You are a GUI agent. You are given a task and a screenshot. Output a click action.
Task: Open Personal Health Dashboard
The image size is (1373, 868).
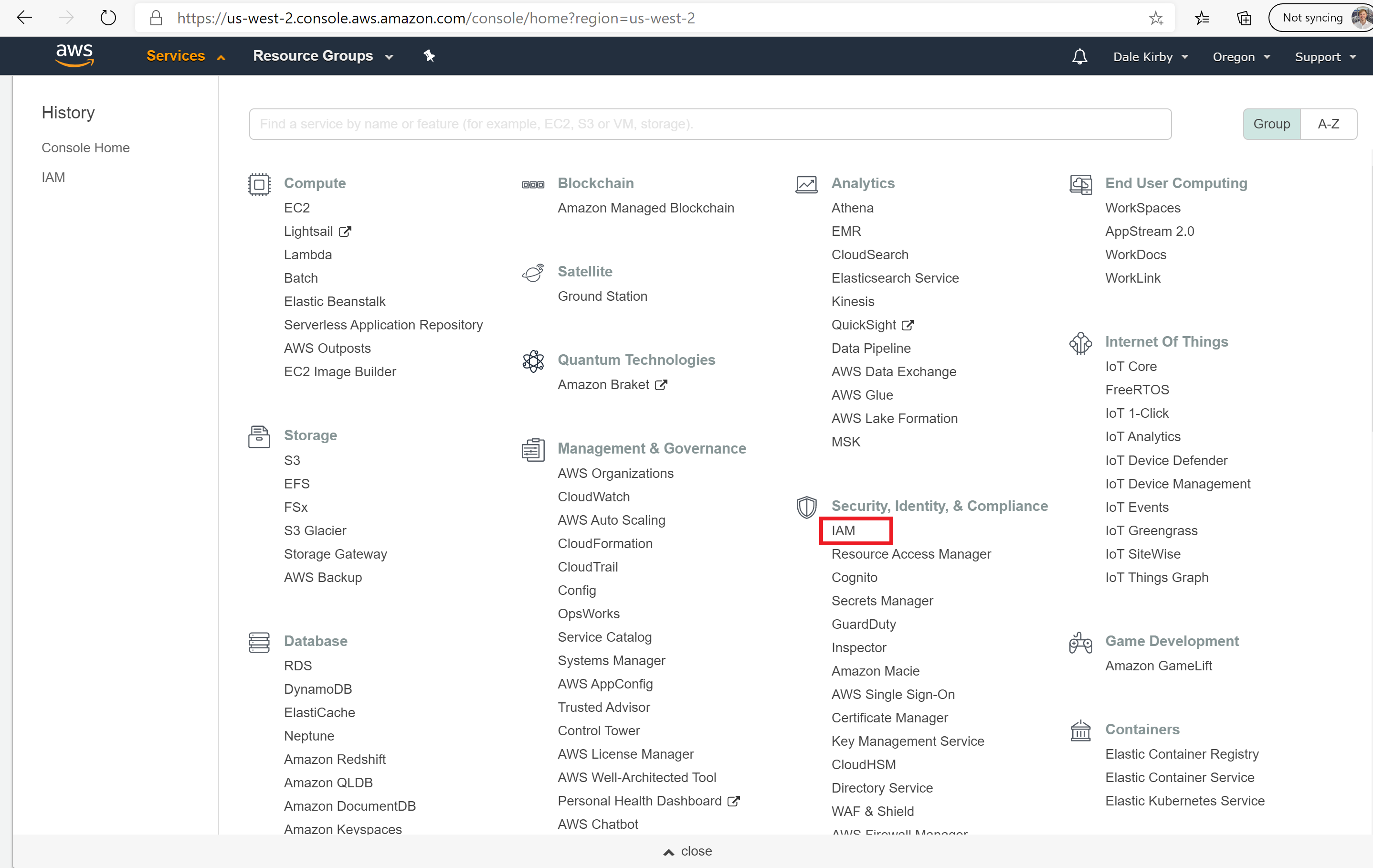(x=640, y=801)
